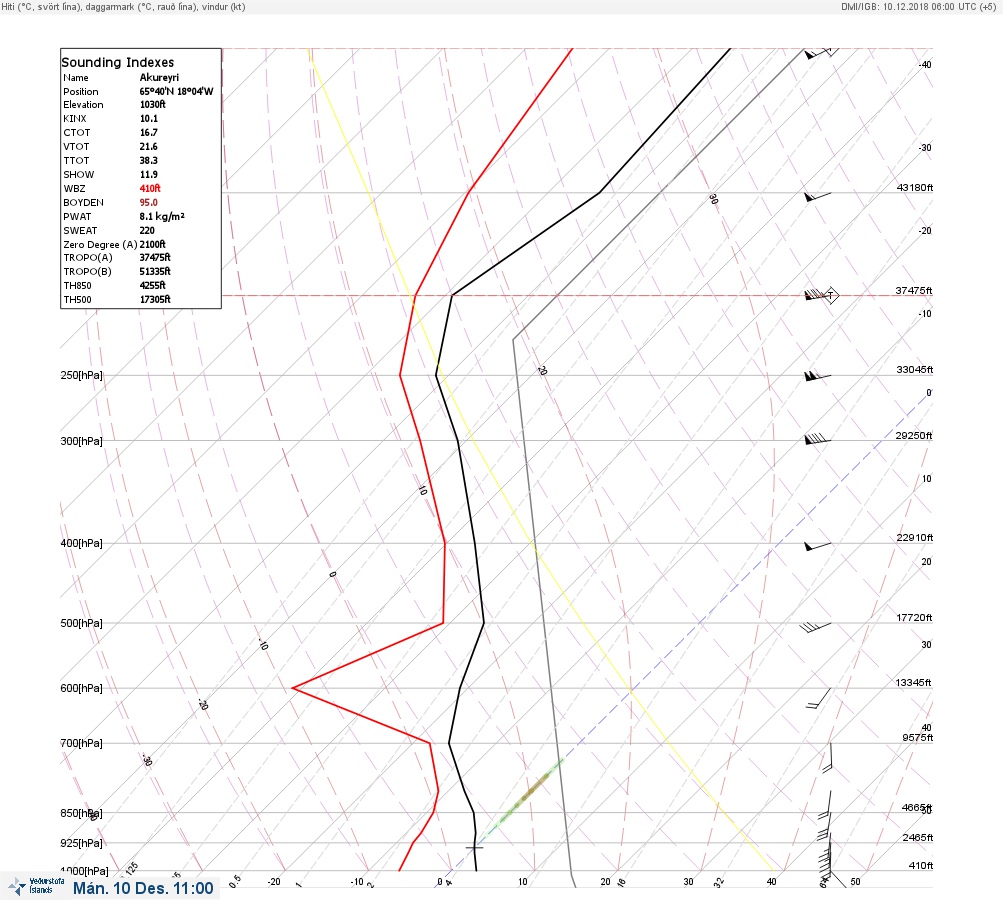The width and height of the screenshot is (1003, 900).
Task: Click the KINX value 10.1
Action: tap(148, 118)
